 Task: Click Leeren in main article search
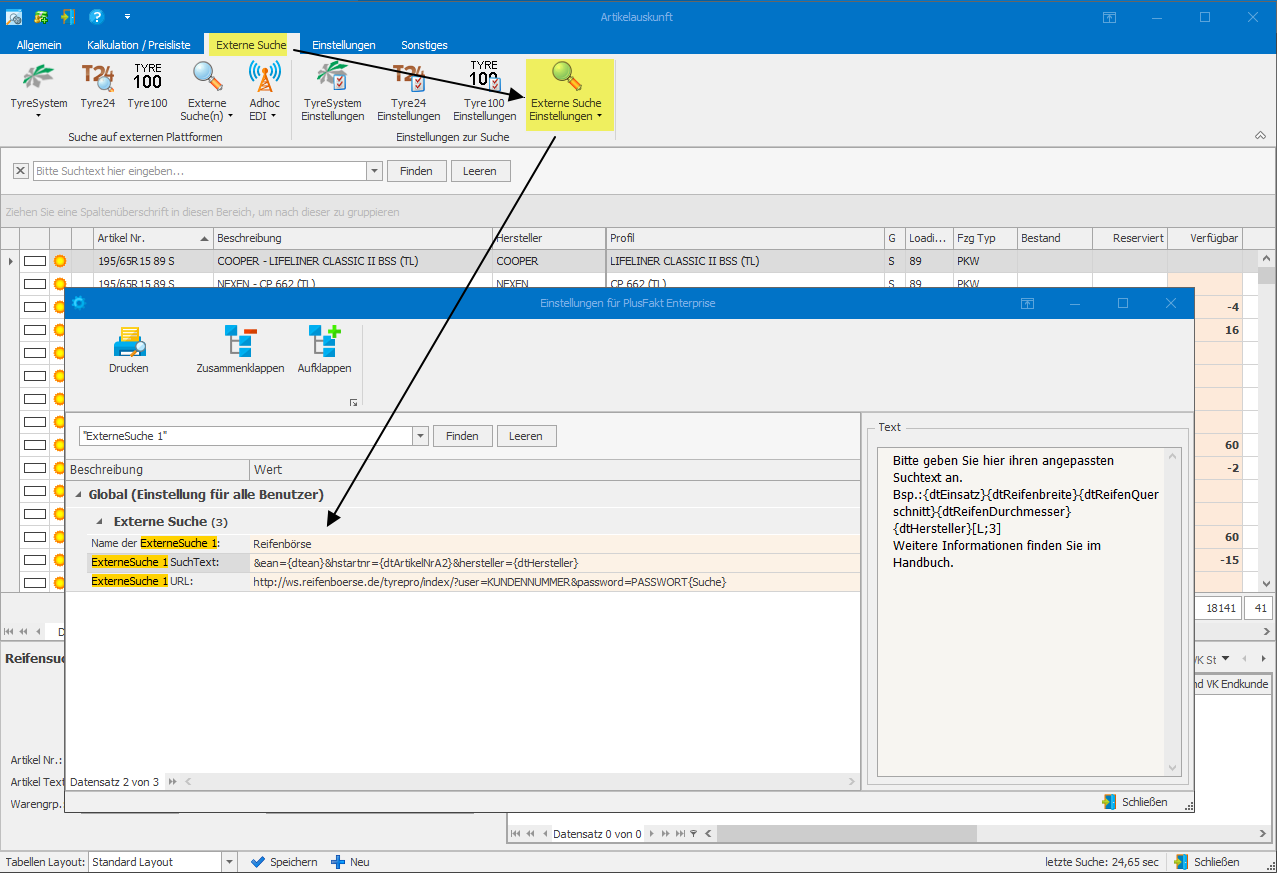click(480, 171)
